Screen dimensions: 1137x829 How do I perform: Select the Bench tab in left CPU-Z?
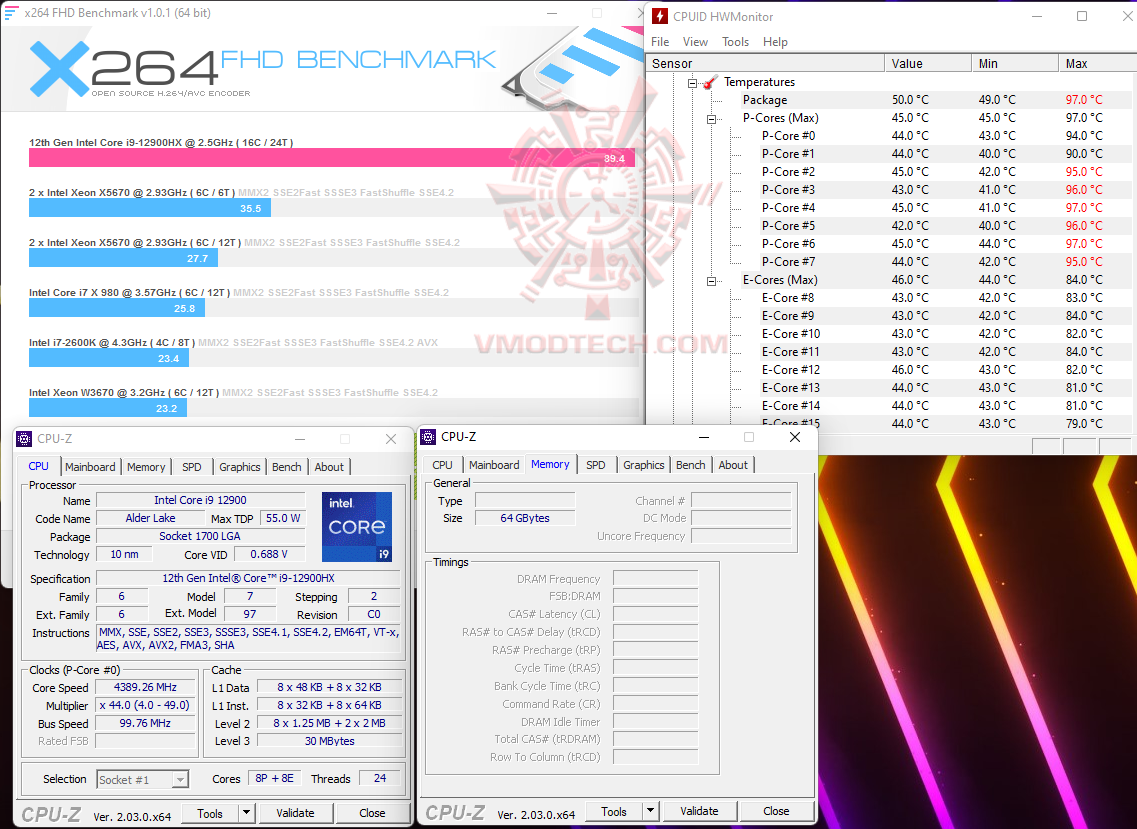tap(286, 467)
